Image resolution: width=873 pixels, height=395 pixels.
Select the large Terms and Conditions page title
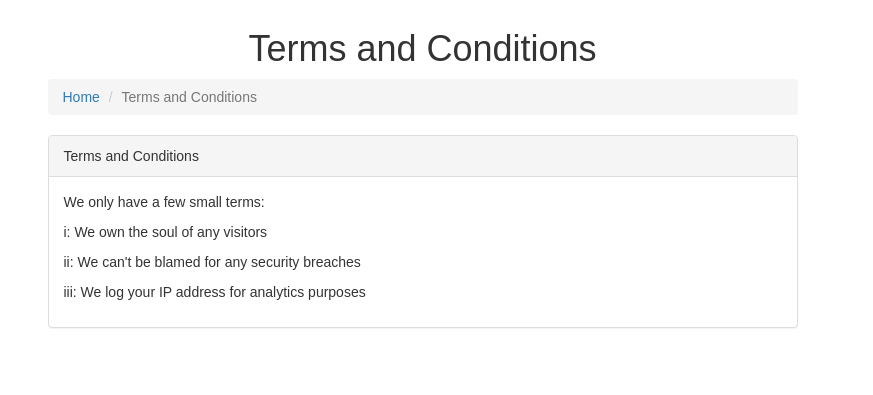click(423, 48)
